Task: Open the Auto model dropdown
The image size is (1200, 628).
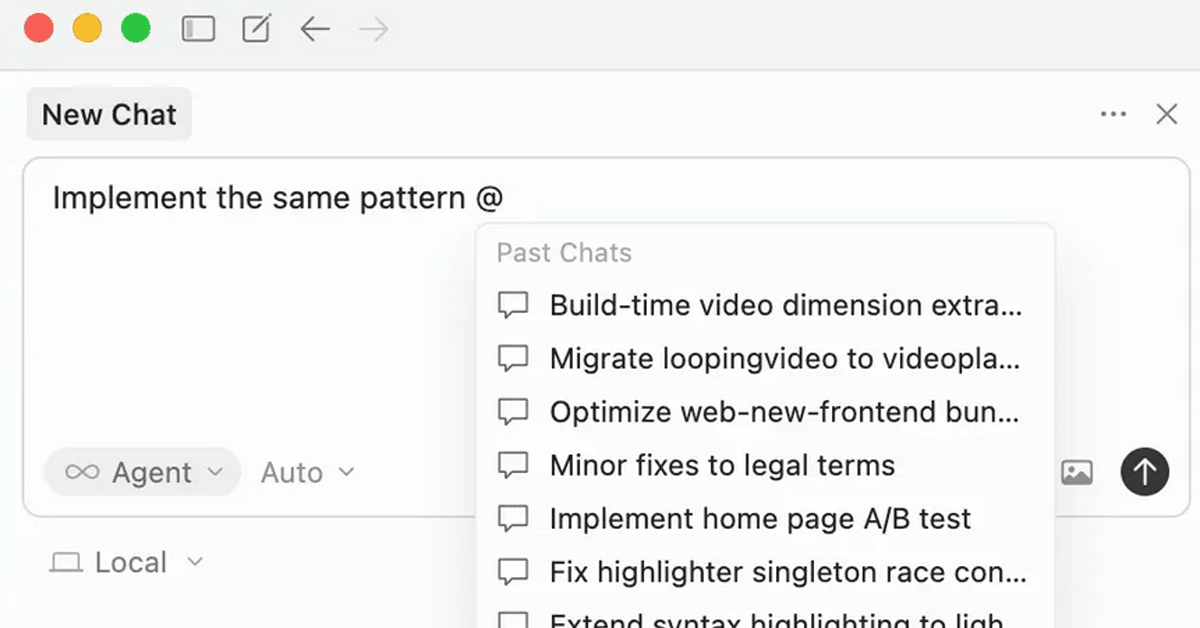Action: coord(307,472)
